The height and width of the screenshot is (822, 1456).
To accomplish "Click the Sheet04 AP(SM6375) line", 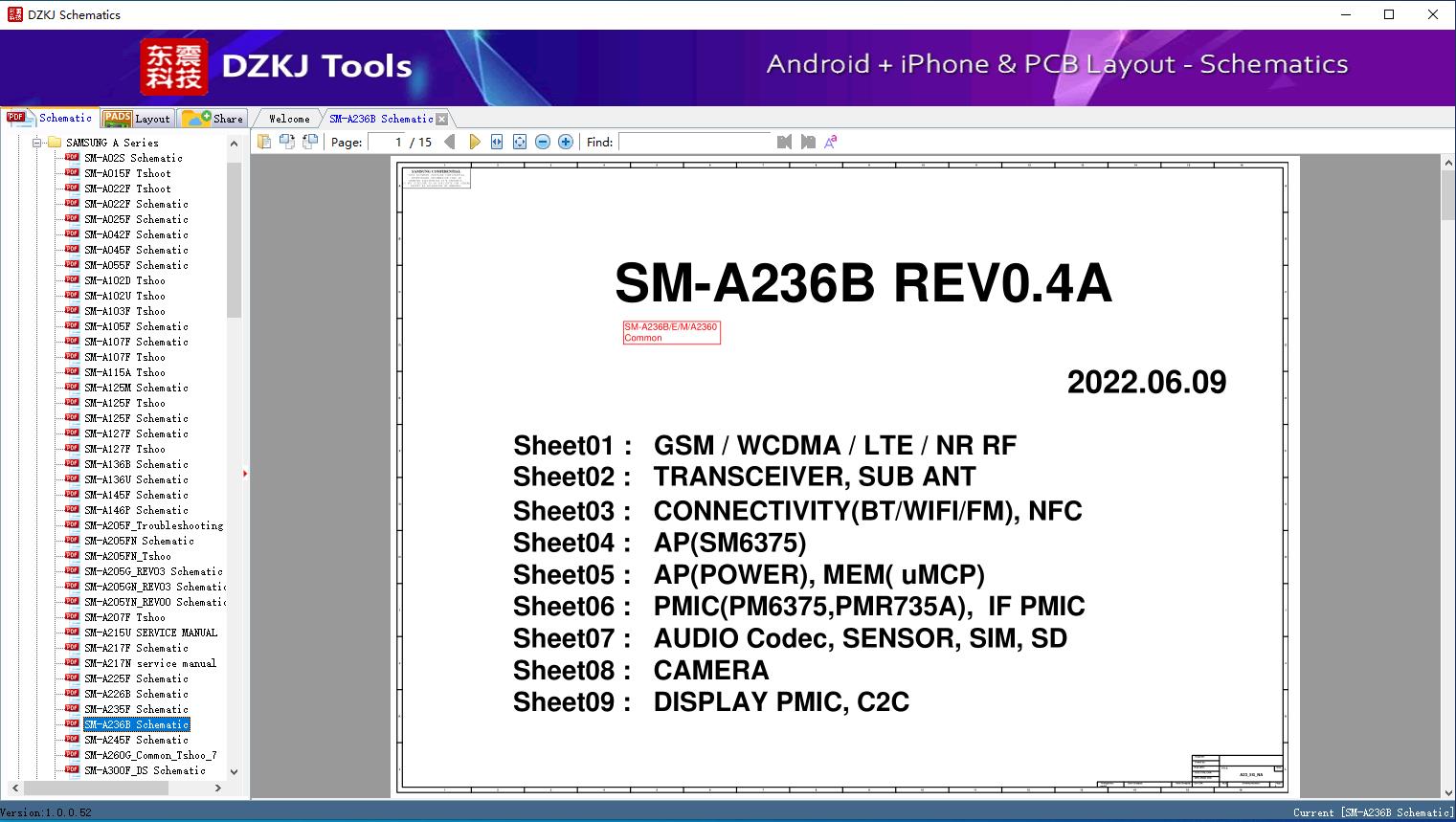I will tap(660, 543).
